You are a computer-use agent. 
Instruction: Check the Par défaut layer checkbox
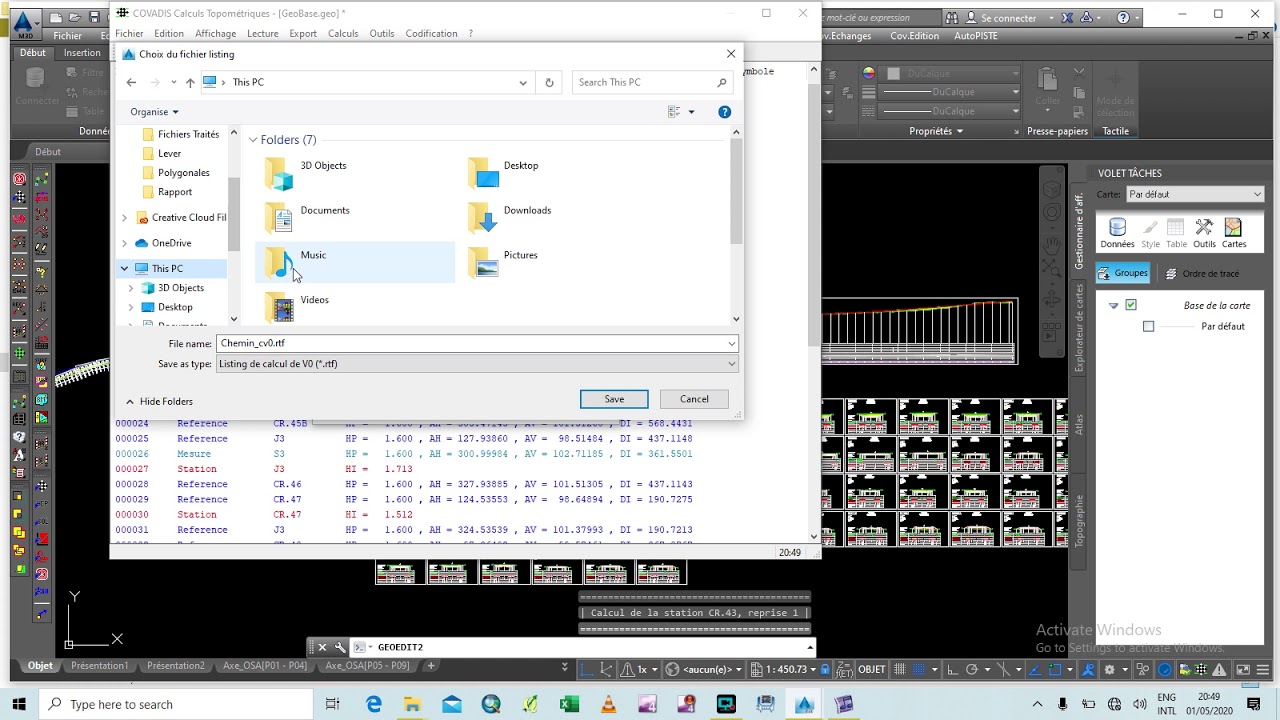pyautogui.click(x=1148, y=326)
